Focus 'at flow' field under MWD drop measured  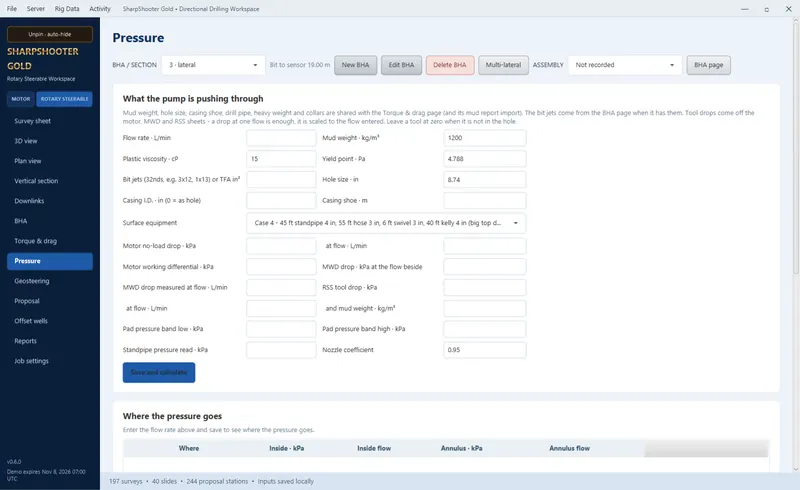click(x=281, y=308)
